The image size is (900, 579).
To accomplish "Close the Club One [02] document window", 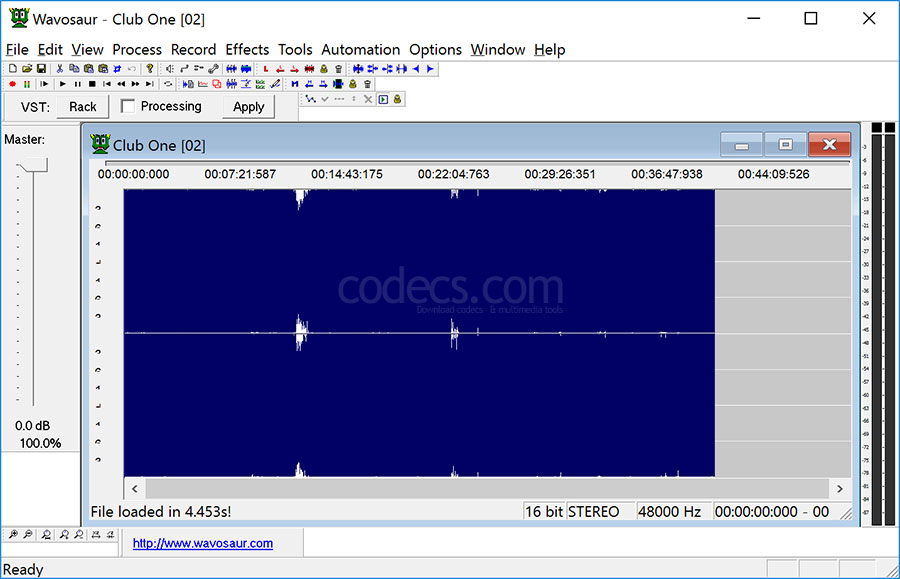I will point(829,145).
